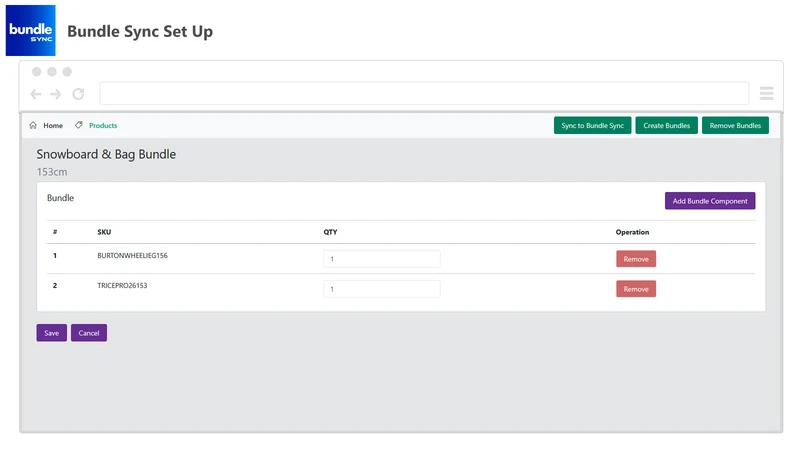Click the browser forward arrow

pyautogui.click(x=56, y=94)
